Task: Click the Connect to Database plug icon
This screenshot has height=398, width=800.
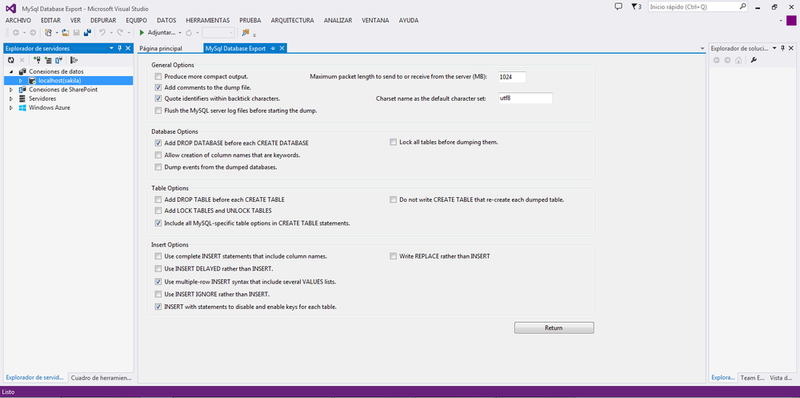Action: 37,60
